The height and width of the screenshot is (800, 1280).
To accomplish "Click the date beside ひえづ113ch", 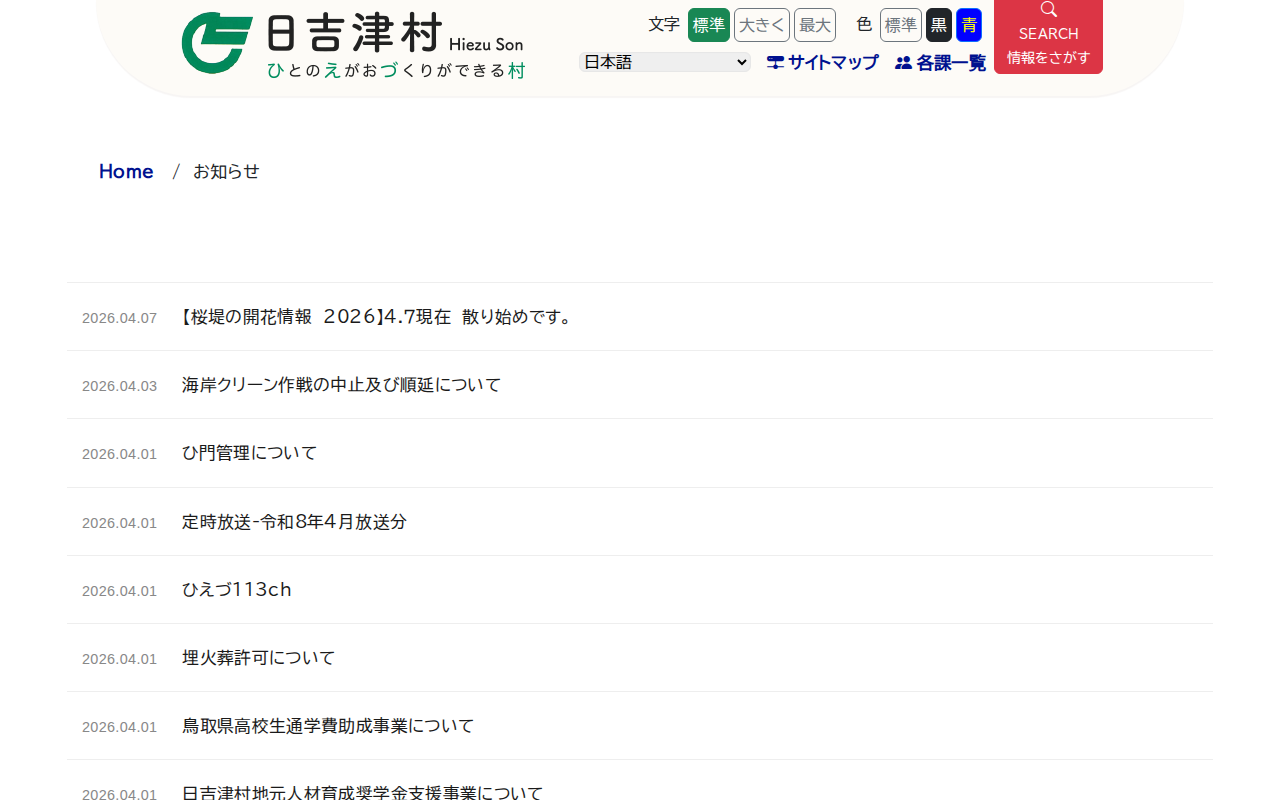I will 119,591.
